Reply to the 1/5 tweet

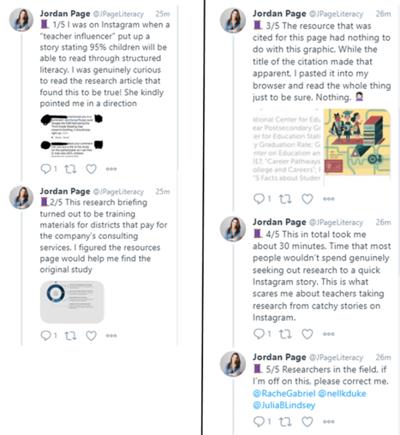pyautogui.click(x=46, y=169)
